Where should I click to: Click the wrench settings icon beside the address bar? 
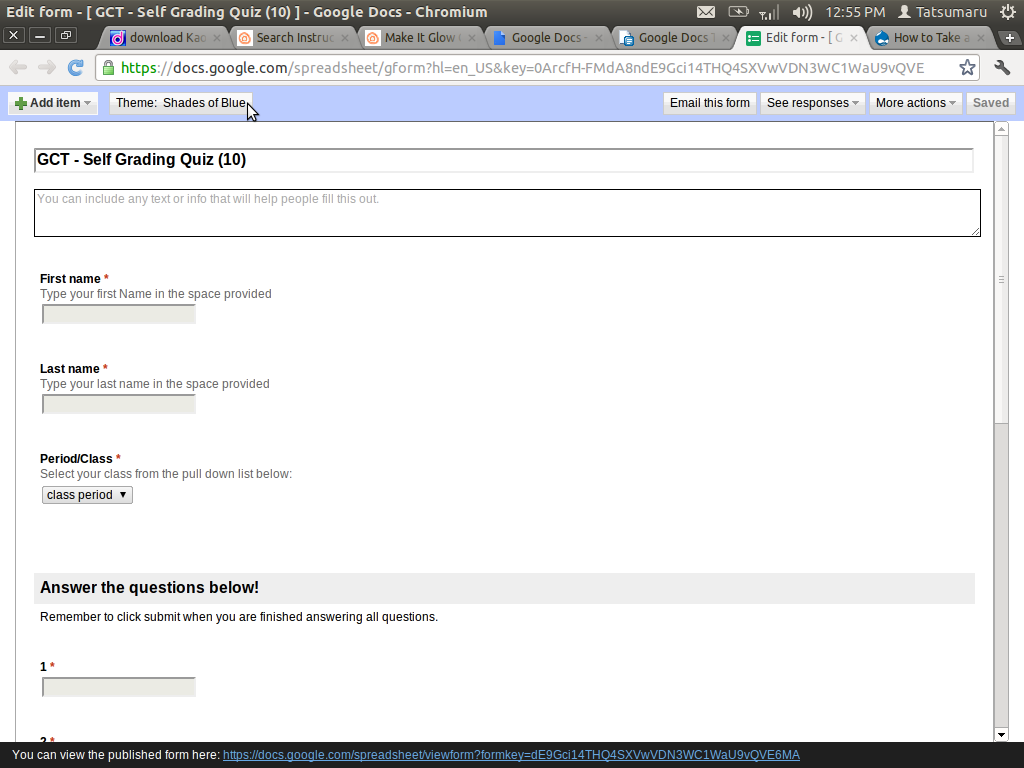(1003, 67)
